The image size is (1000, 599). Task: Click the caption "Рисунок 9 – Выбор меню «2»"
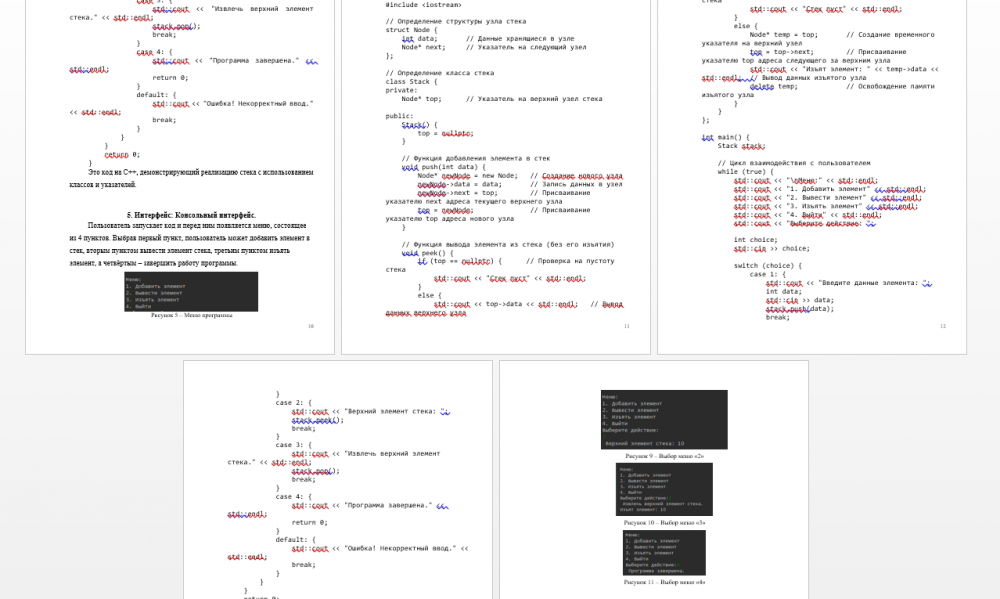pyautogui.click(x=664, y=456)
